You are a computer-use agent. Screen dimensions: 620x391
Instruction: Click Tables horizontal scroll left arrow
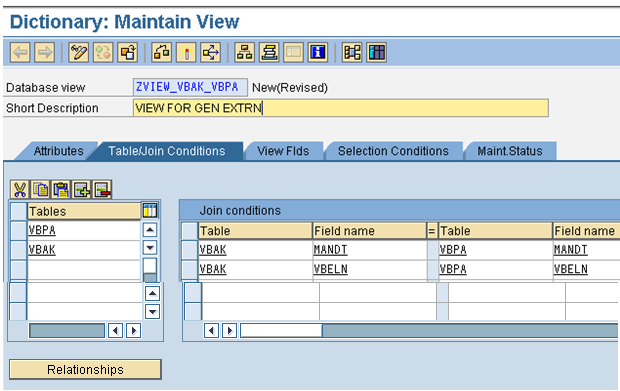(115, 331)
